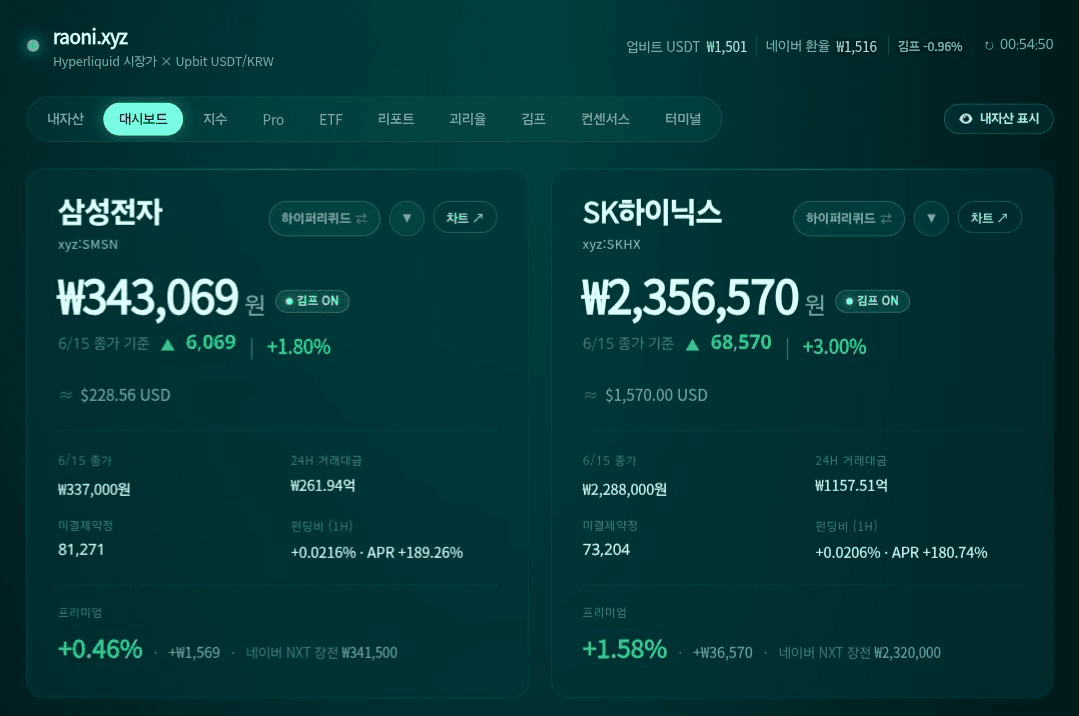Toggle 내자산 표시 eye button
The image size is (1079, 716).
click(998, 118)
